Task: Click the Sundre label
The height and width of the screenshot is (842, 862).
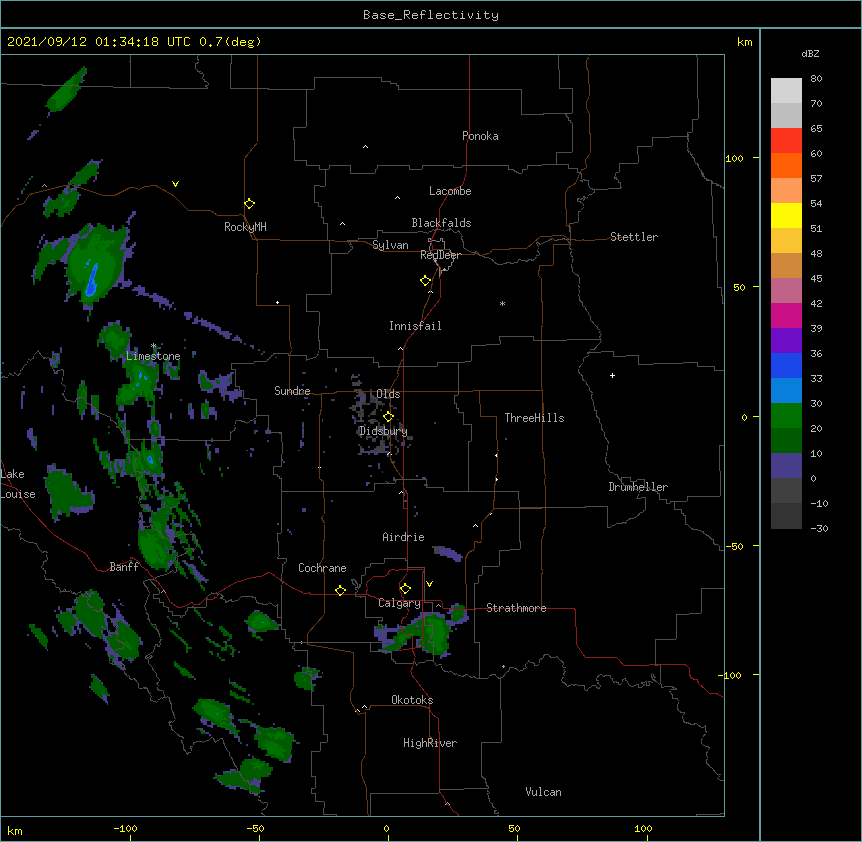Action: (292, 391)
